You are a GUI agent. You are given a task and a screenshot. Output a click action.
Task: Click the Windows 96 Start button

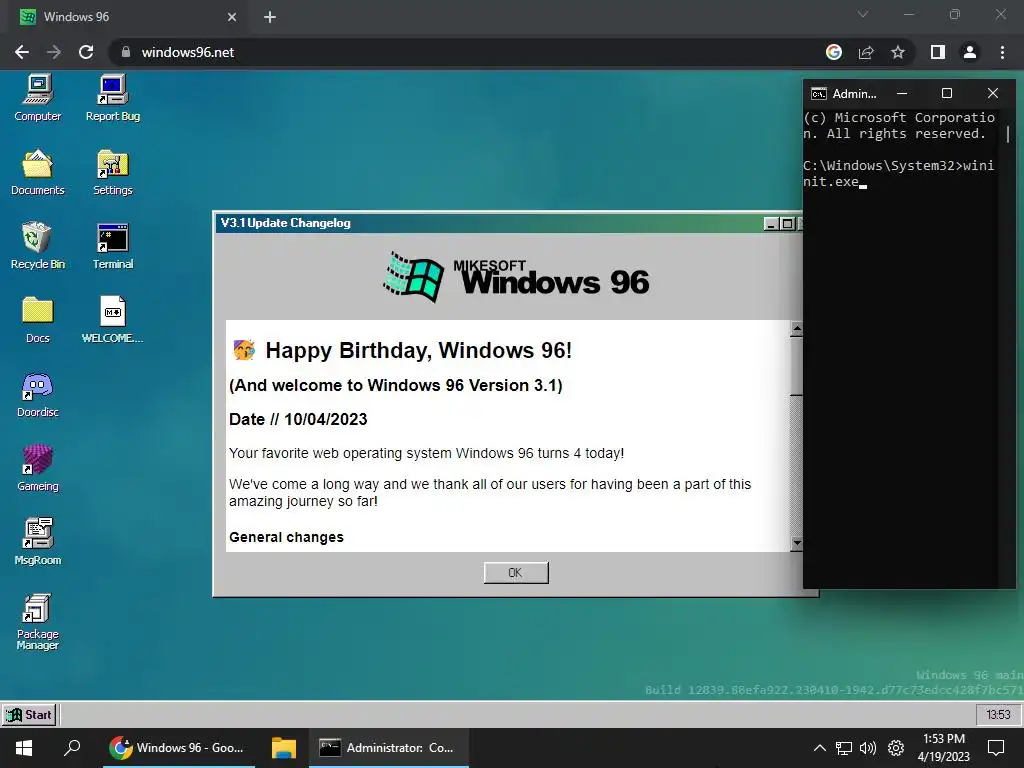[29, 714]
